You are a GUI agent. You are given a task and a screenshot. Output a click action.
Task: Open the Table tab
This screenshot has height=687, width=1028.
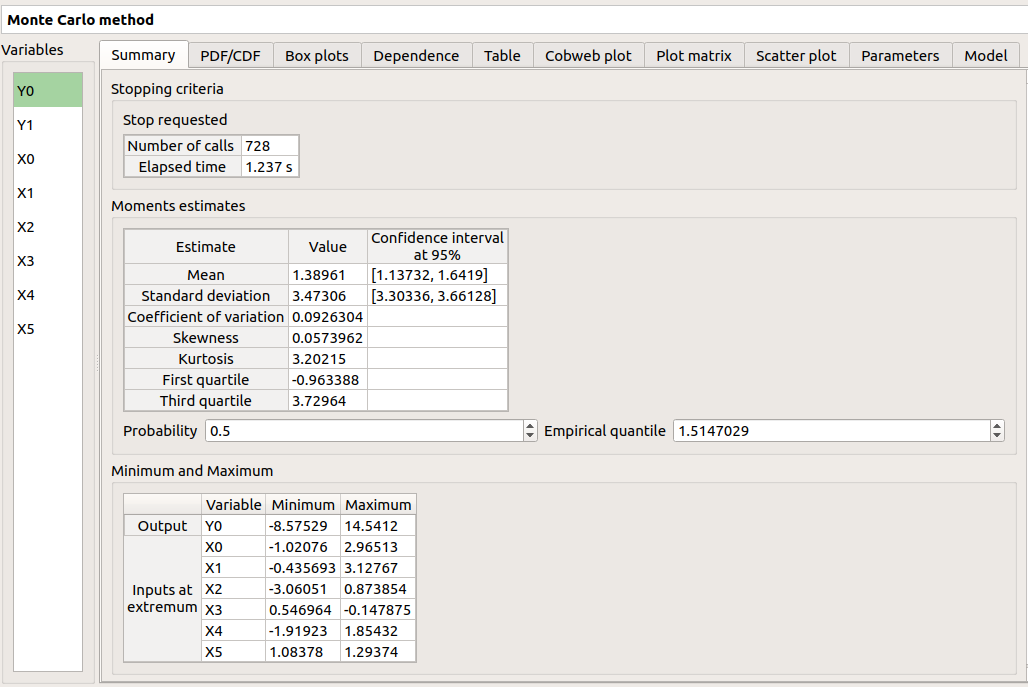click(502, 56)
